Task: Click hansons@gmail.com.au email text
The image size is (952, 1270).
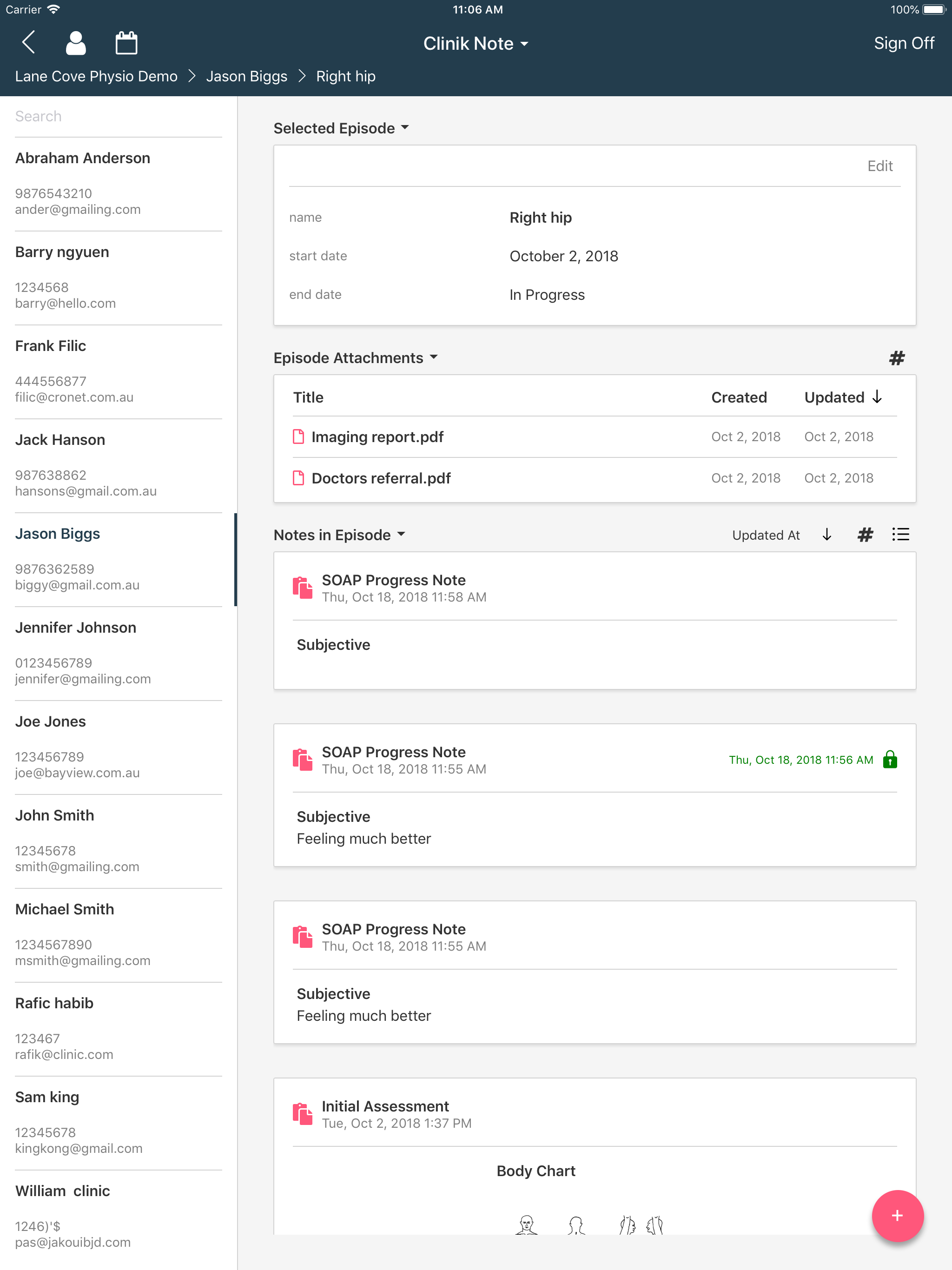Action: coord(86,491)
